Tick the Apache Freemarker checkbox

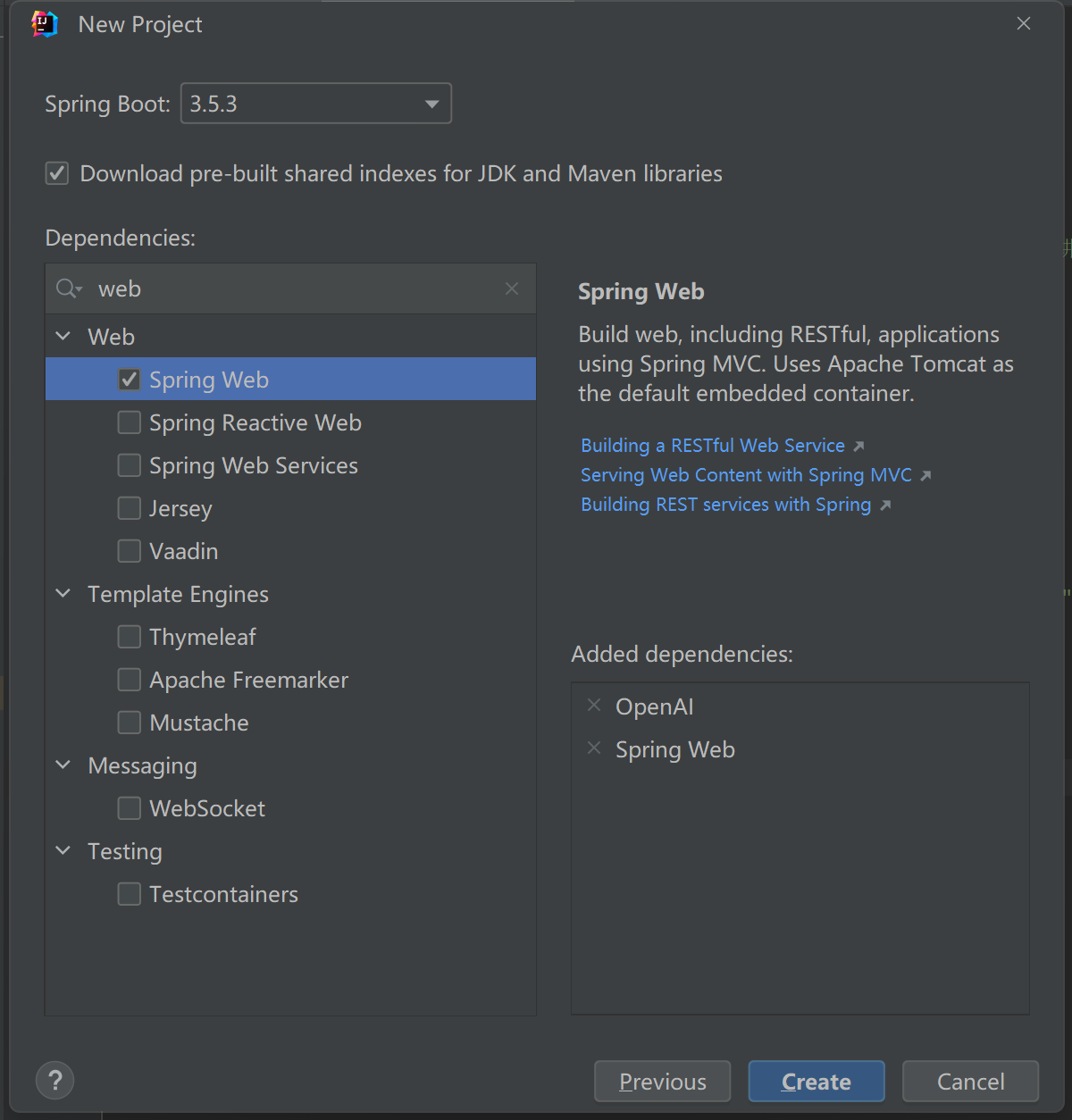(130, 680)
